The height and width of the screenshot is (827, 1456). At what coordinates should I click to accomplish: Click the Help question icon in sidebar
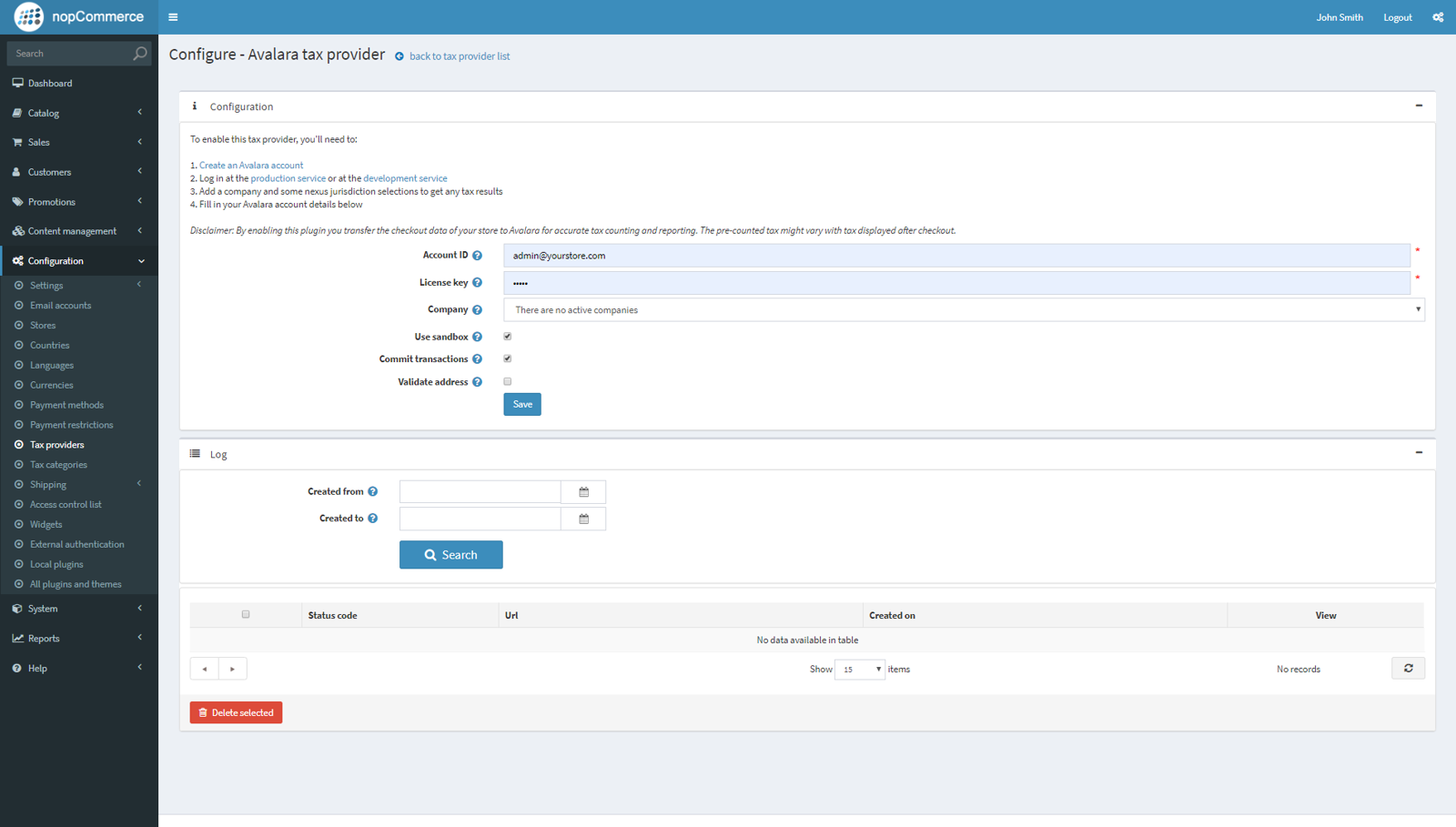(x=17, y=668)
